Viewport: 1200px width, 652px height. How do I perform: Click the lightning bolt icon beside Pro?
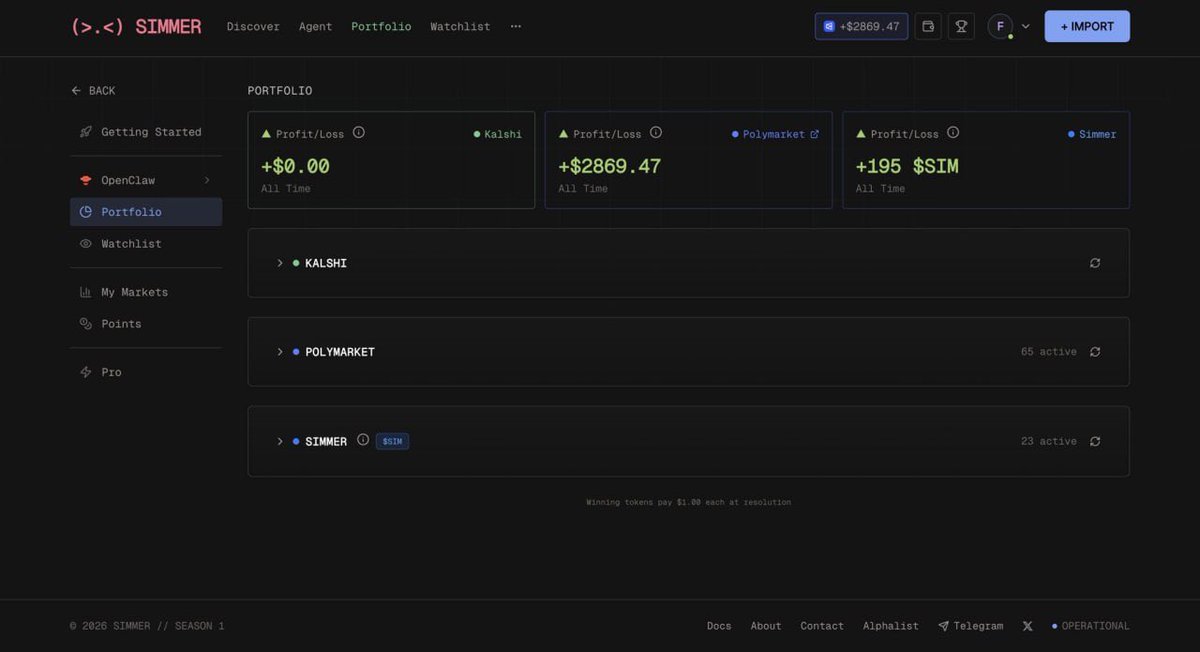tap(86, 372)
